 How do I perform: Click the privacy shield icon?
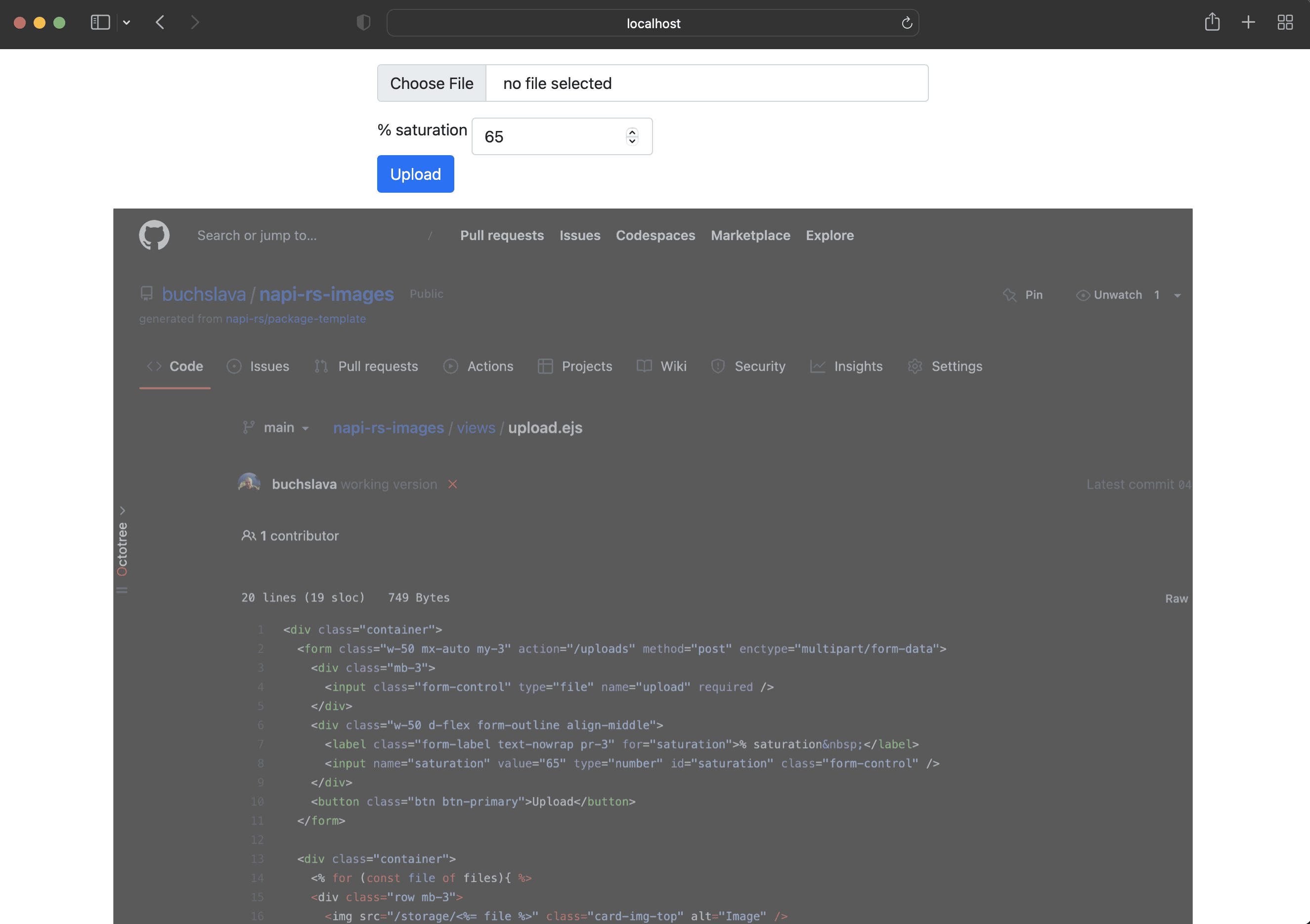pyautogui.click(x=363, y=23)
